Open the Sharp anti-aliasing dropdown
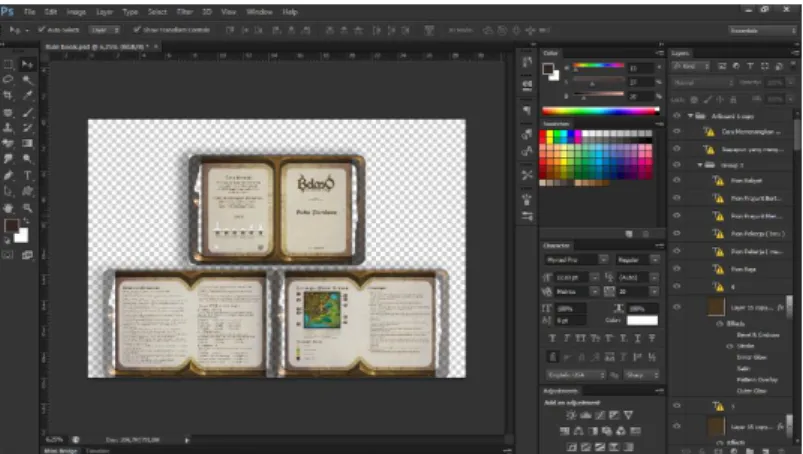The image size is (803, 454). point(641,375)
